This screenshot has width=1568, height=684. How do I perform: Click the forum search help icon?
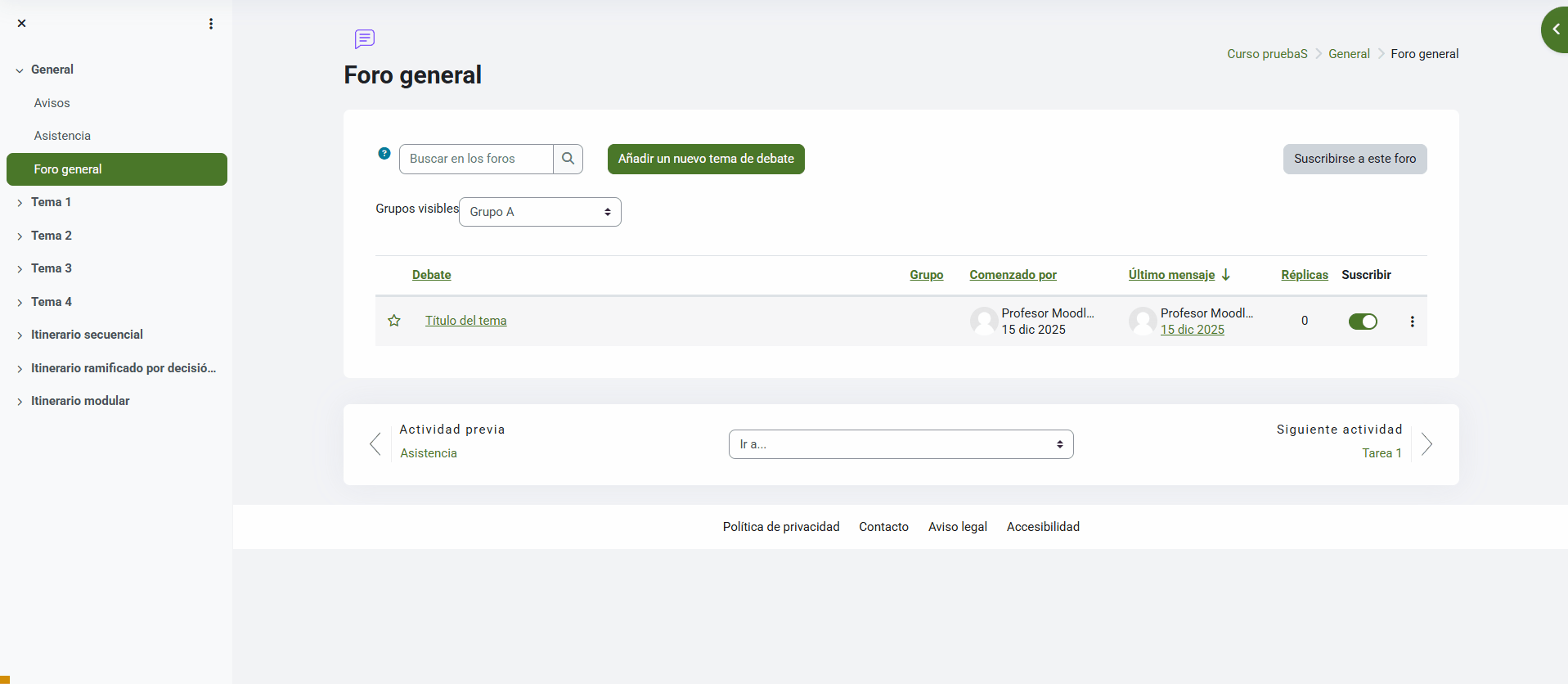click(384, 153)
